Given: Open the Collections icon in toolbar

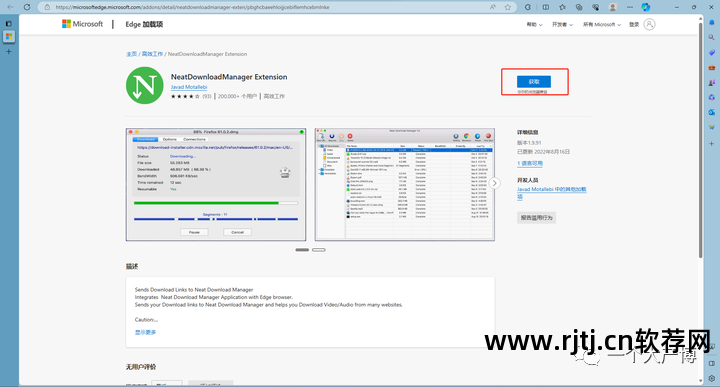Looking at the screenshot, I should pos(579,7).
